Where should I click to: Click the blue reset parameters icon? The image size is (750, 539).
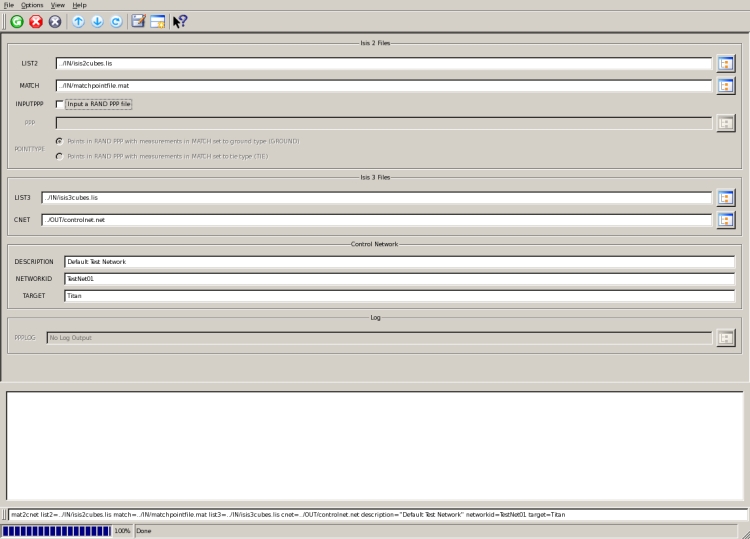(116, 21)
